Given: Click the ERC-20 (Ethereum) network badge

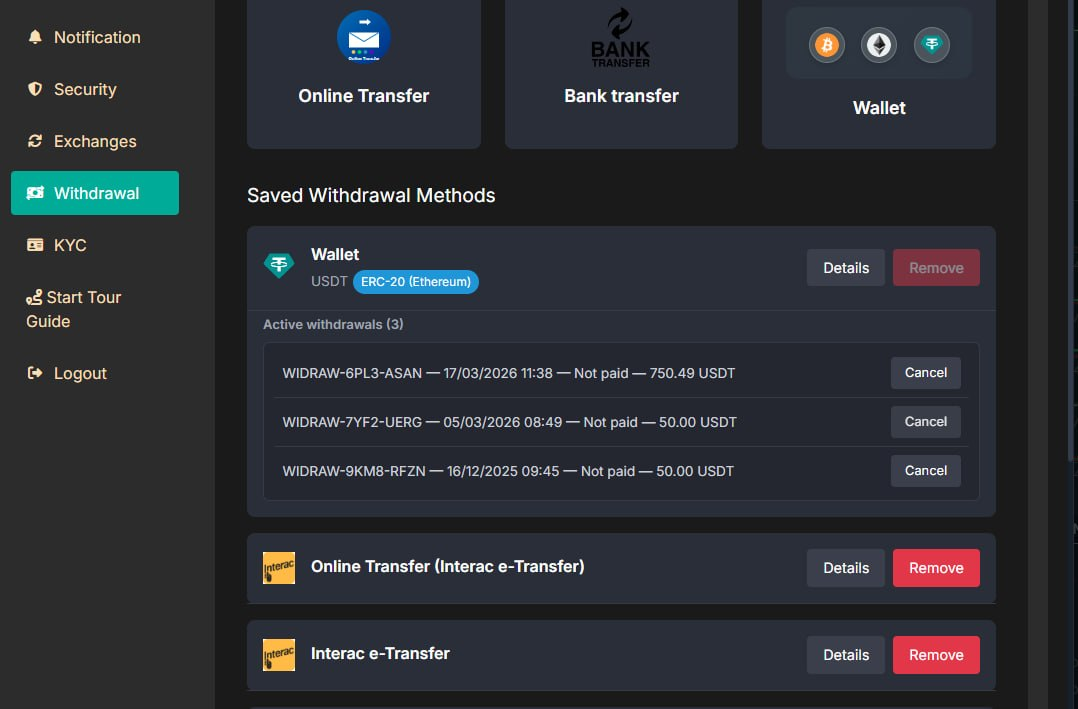Looking at the screenshot, I should (415, 282).
